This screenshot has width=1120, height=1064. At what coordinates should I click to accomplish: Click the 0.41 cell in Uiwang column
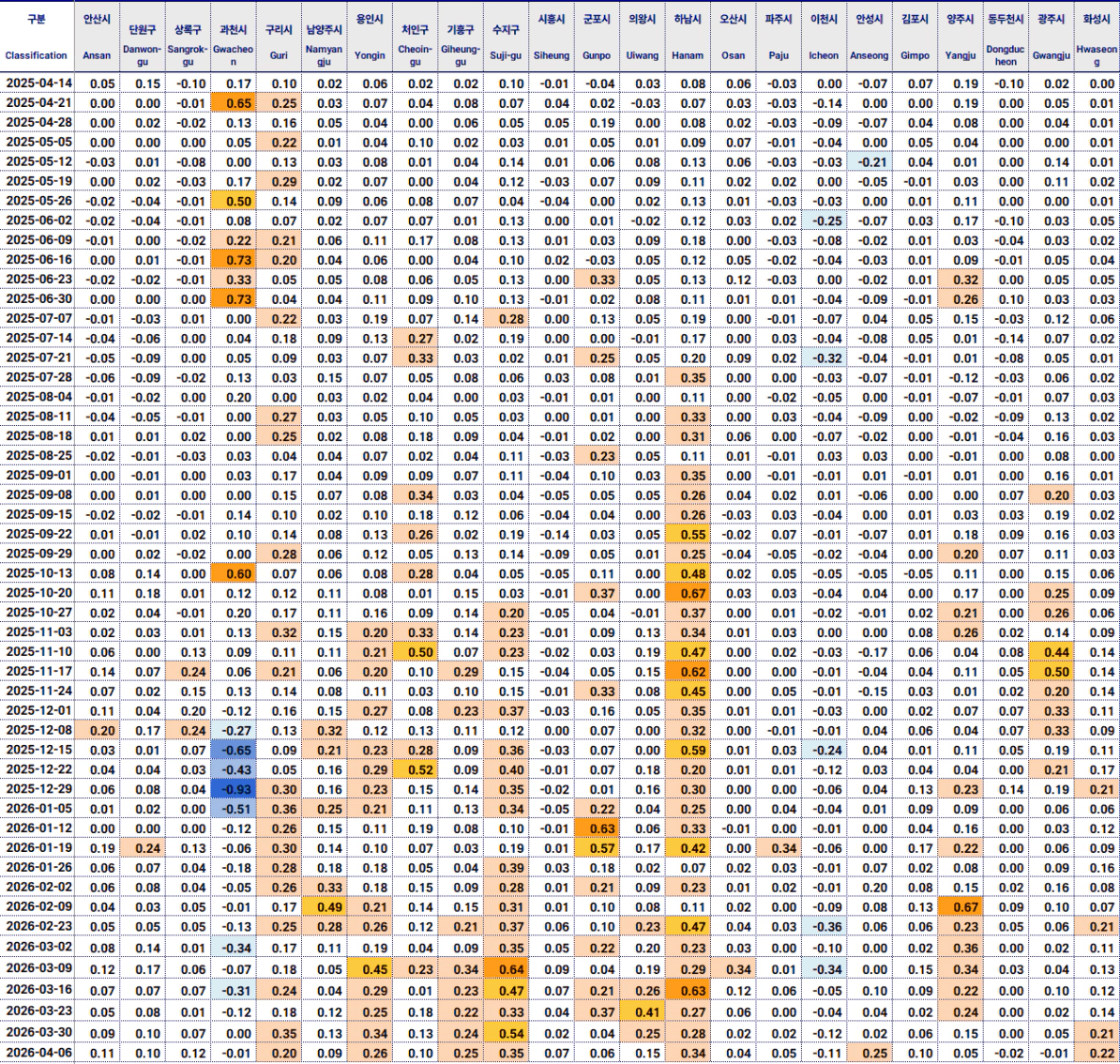tap(643, 1012)
